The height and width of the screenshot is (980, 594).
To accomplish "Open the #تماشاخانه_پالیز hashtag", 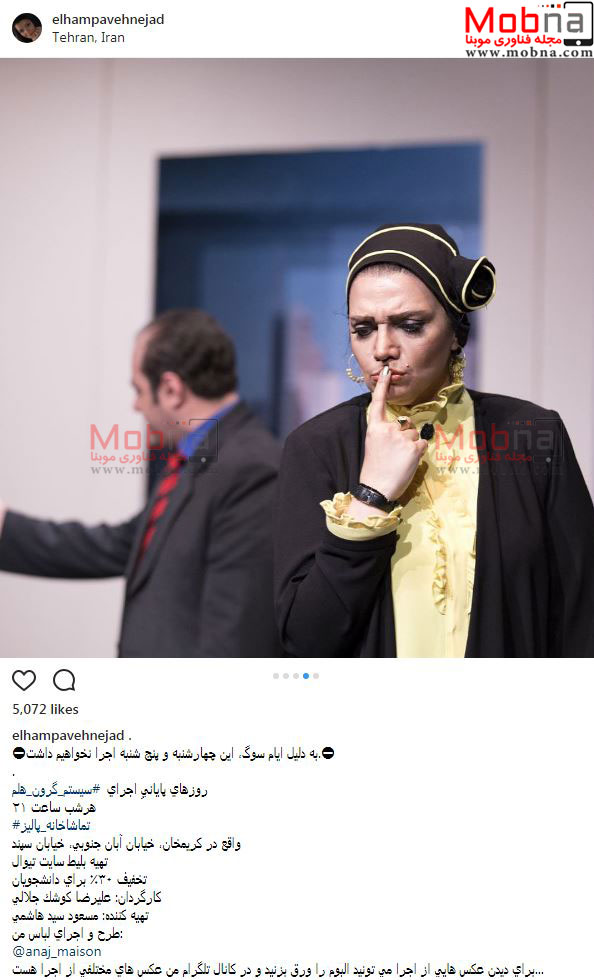I will 51,826.
